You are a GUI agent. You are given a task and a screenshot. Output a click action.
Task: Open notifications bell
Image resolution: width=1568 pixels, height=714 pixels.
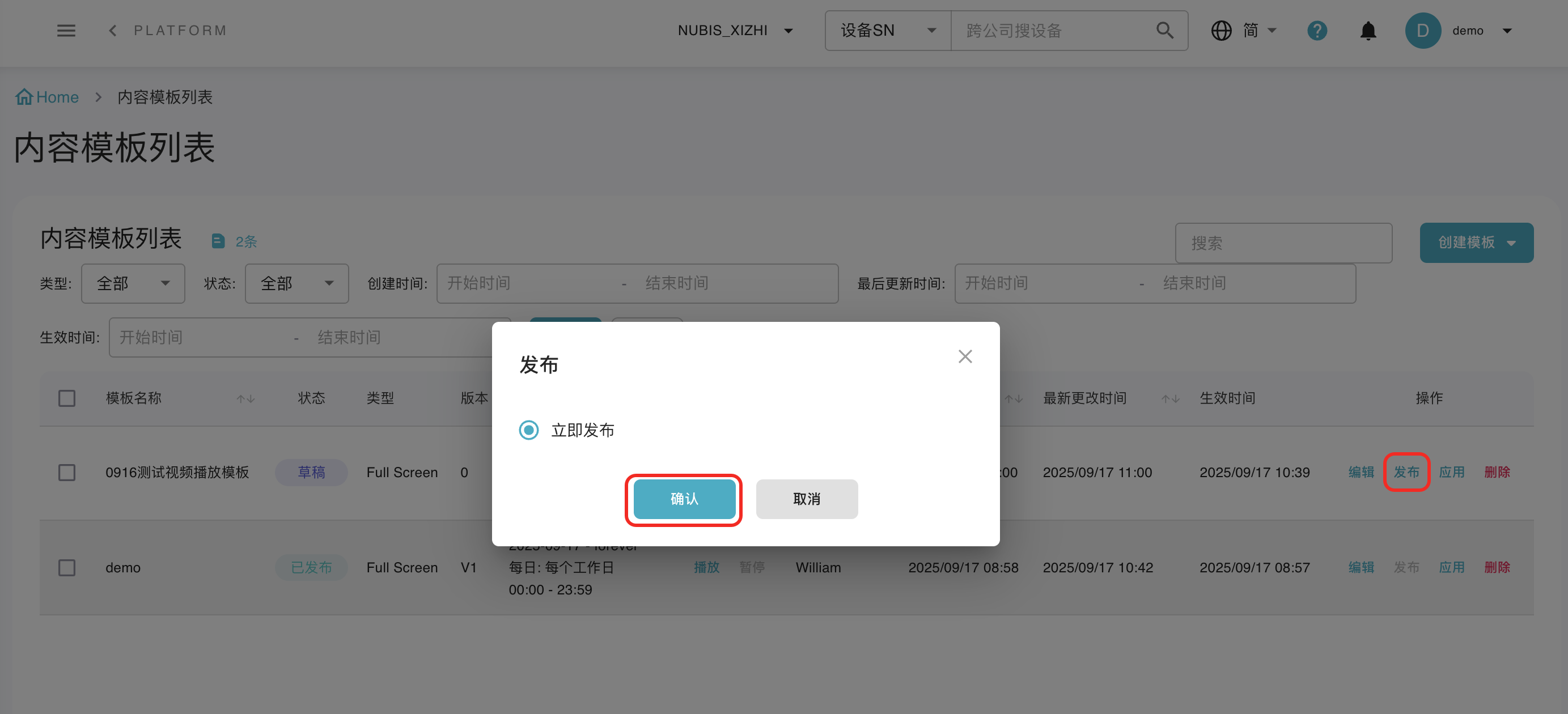pos(1368,31)
